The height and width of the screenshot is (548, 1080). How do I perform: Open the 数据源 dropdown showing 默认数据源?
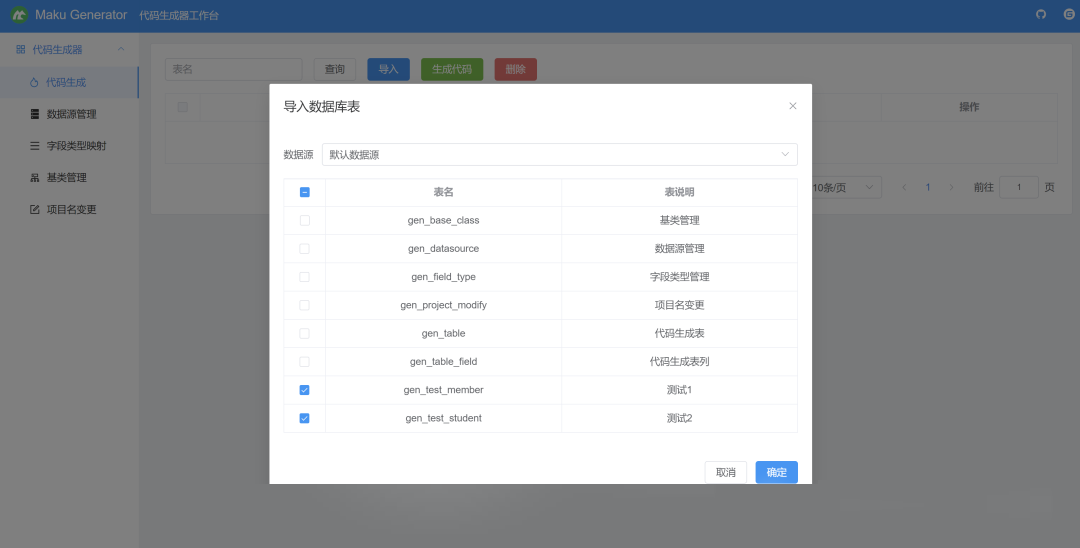[x=559, y=155]
